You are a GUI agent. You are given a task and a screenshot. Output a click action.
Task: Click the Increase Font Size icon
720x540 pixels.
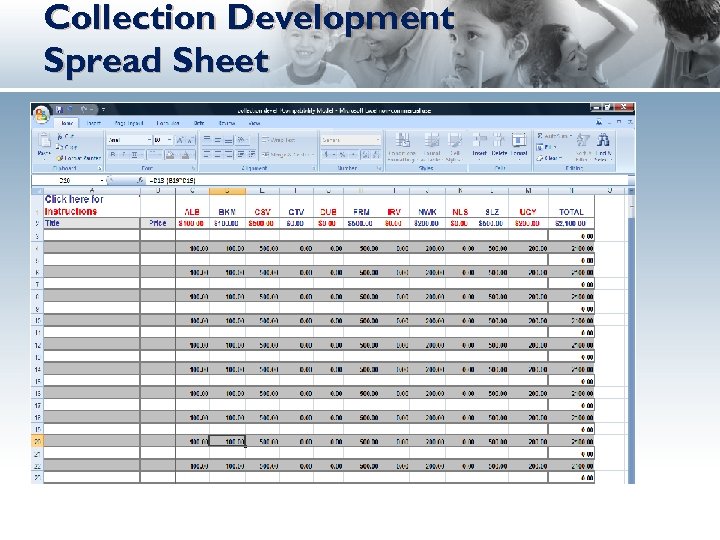pyautogui.click(x=180, y=140)
